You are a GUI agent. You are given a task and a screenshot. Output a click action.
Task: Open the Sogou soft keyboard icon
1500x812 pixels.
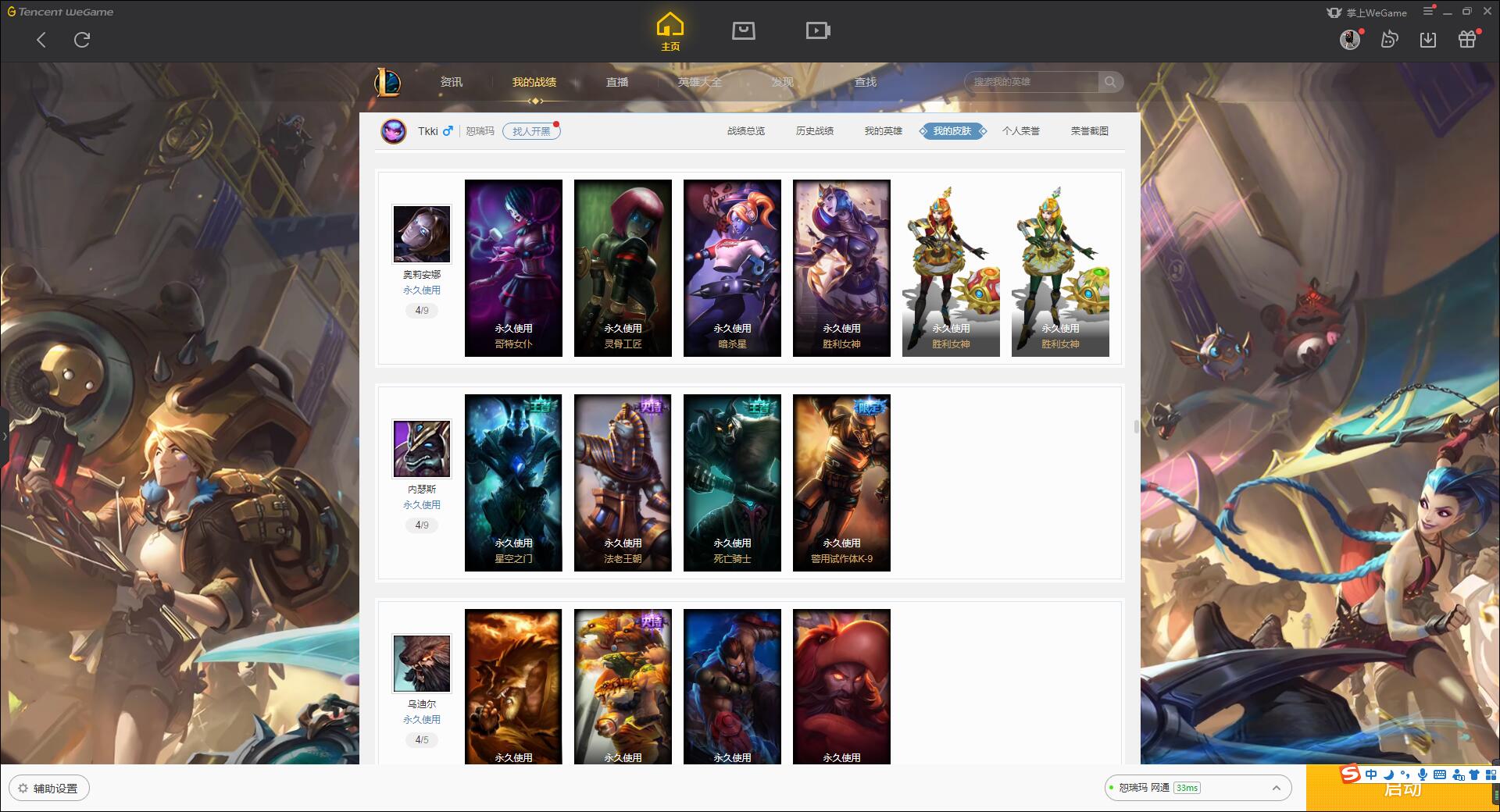(x=1440, y=775)
